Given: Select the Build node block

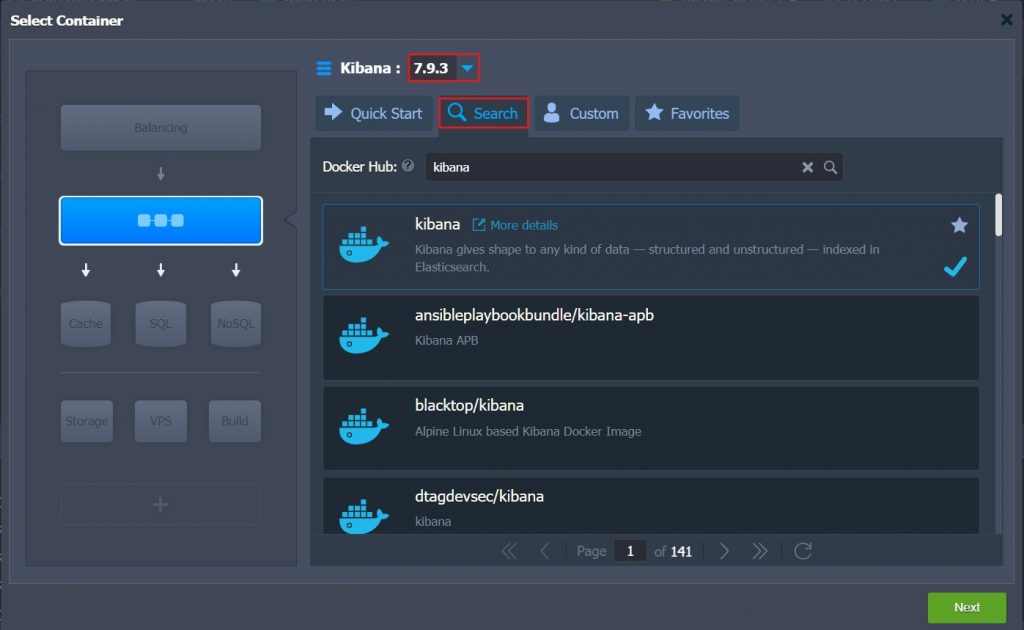Looking at the screenshot, I should [x=235, y=421].
